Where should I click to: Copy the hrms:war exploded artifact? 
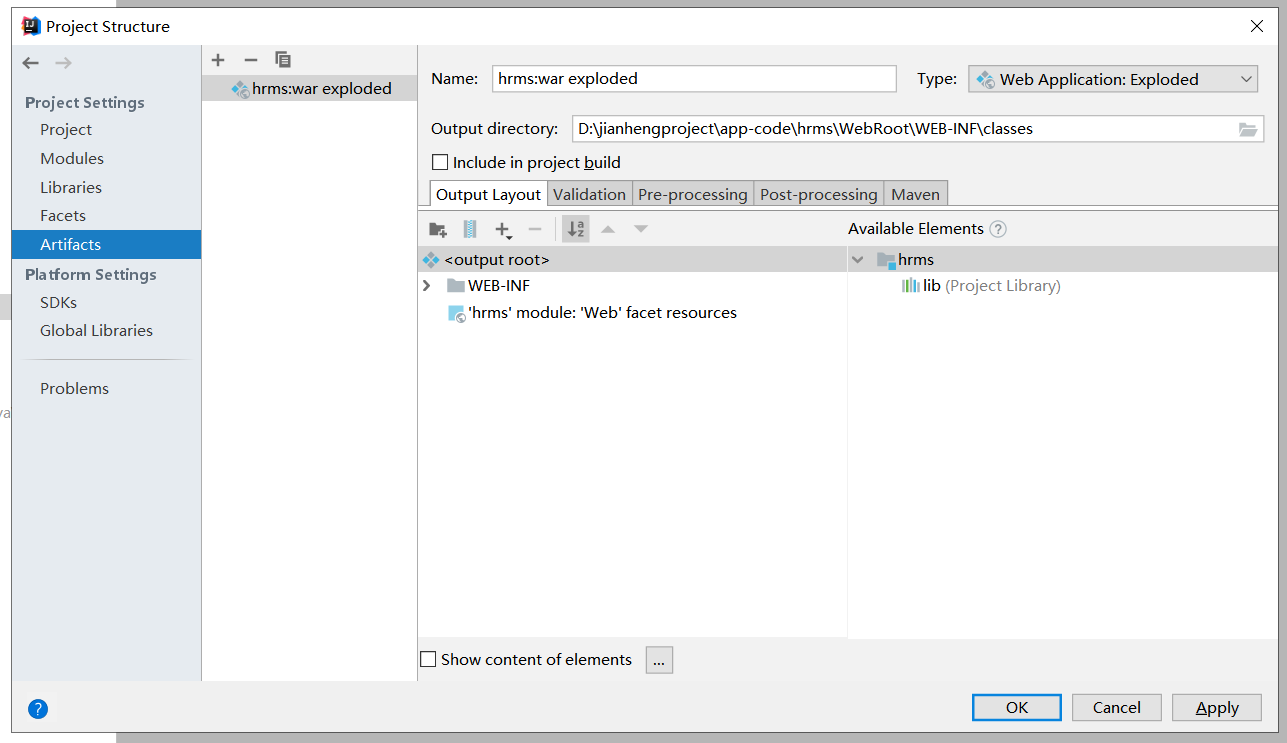283,60
